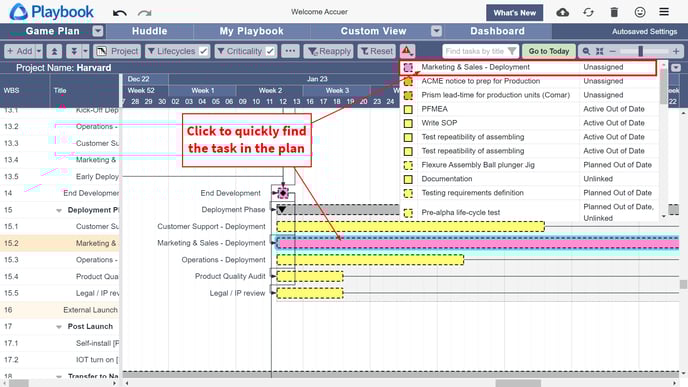Viewport: 688px width, 387px height.
Task: Click the What's New button
Action: coord(514,13)
